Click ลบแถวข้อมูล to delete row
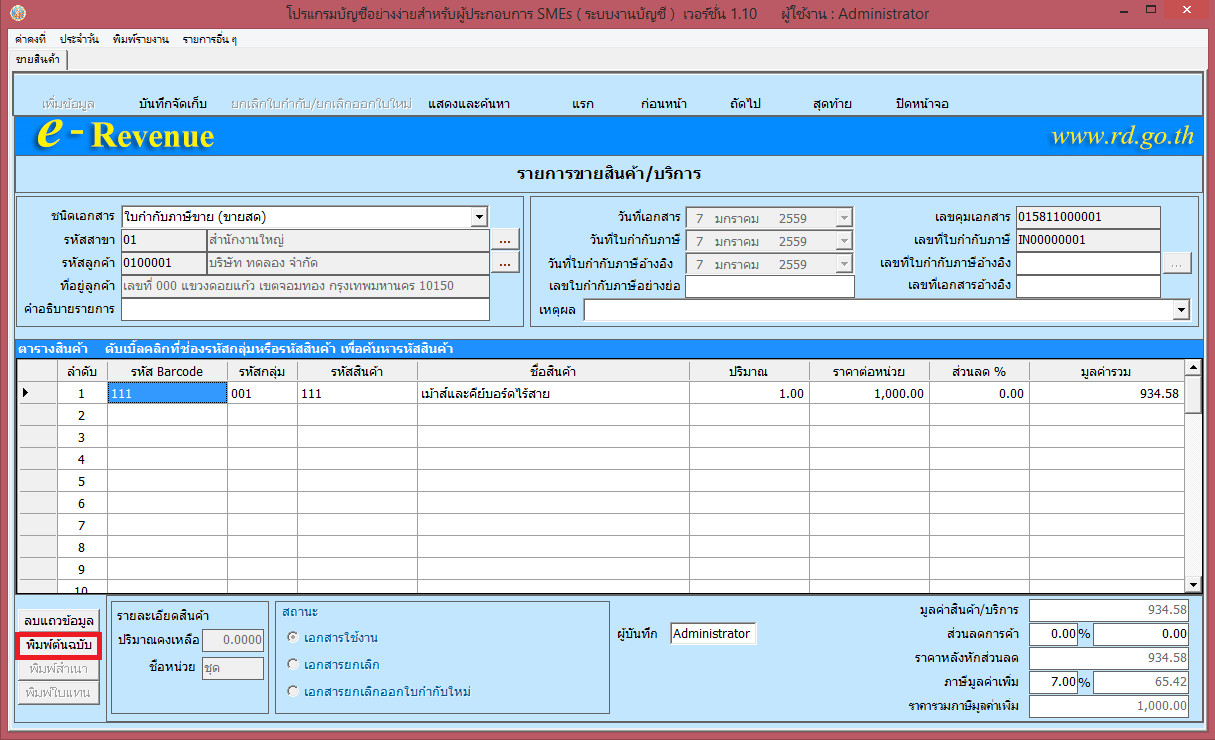The image size is (1215, 740). [59, 622]
